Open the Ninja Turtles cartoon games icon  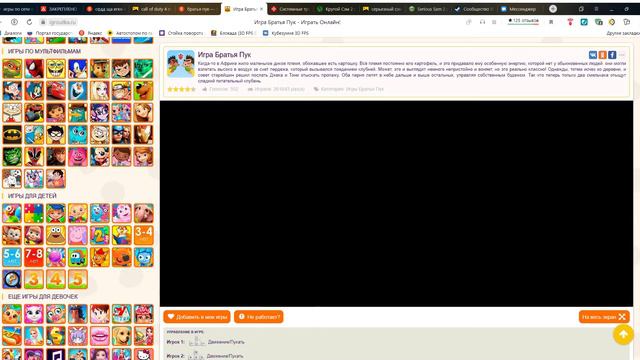(x=12, y=69)
